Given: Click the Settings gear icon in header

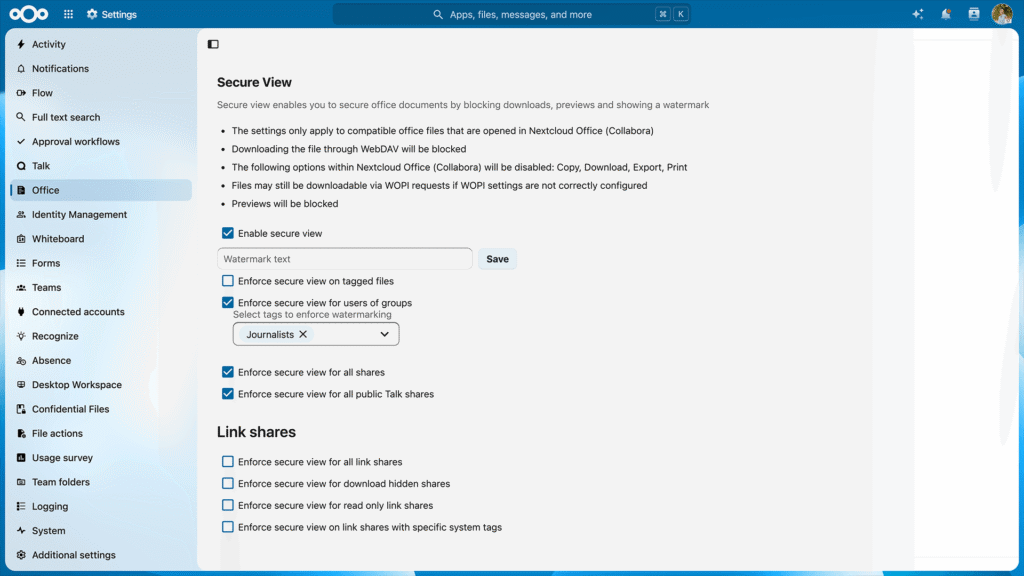Looking at the screenshot, I should tap(92, 14).
